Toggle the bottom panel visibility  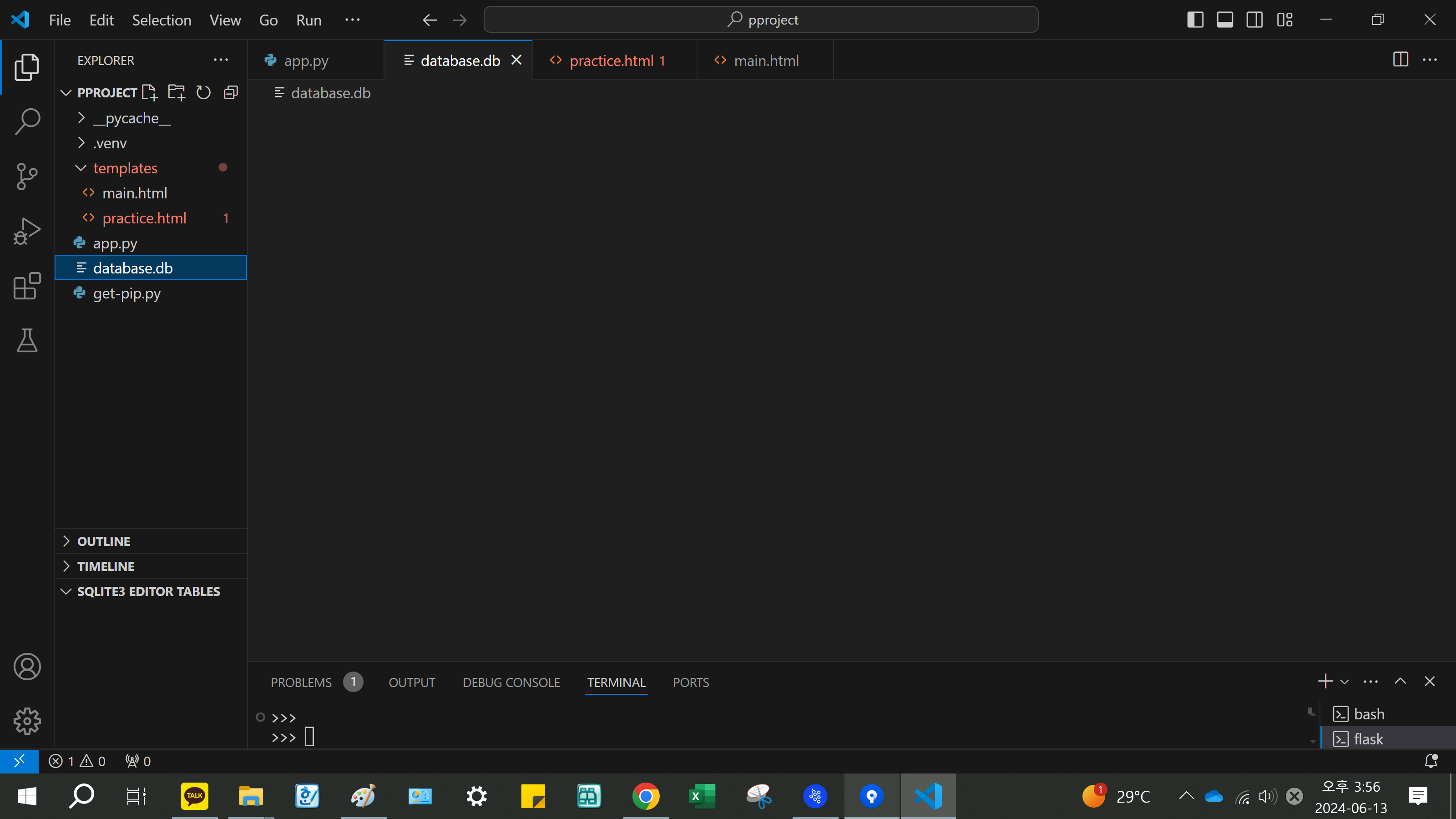tap(1225, 20)
